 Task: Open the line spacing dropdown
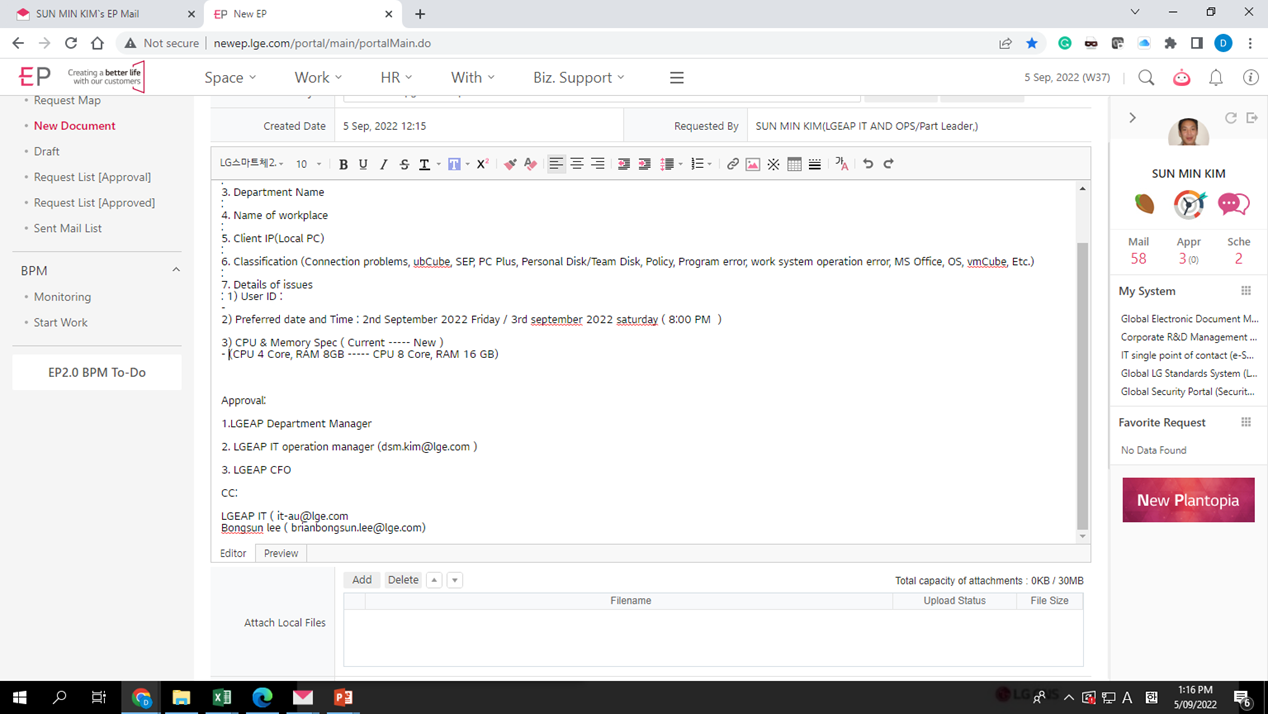pyautogui.click(x=680, y=164)
